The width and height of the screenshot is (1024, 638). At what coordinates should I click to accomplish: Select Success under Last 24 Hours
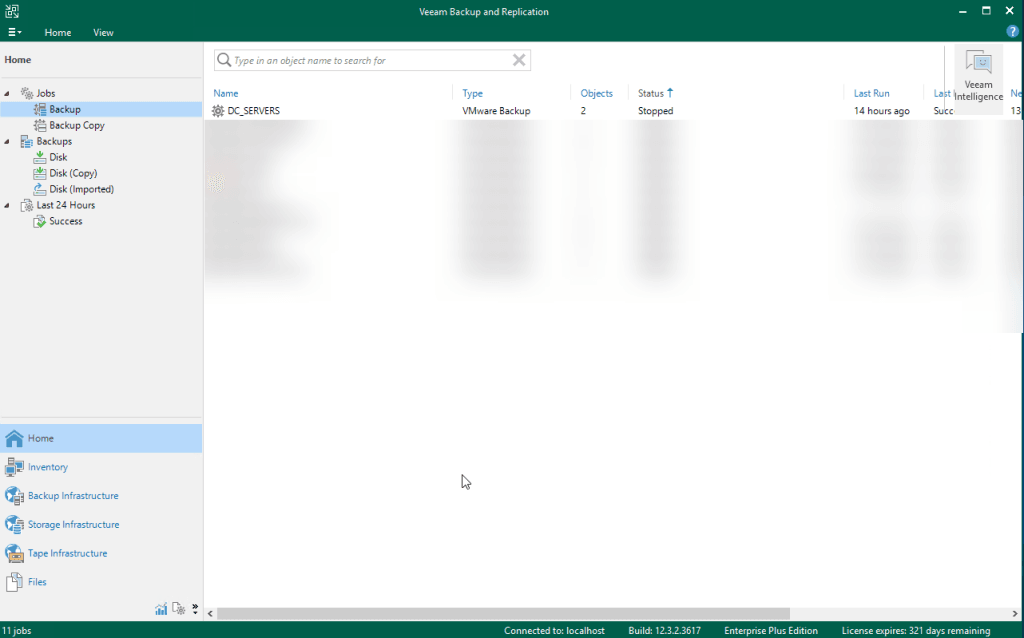66,221
